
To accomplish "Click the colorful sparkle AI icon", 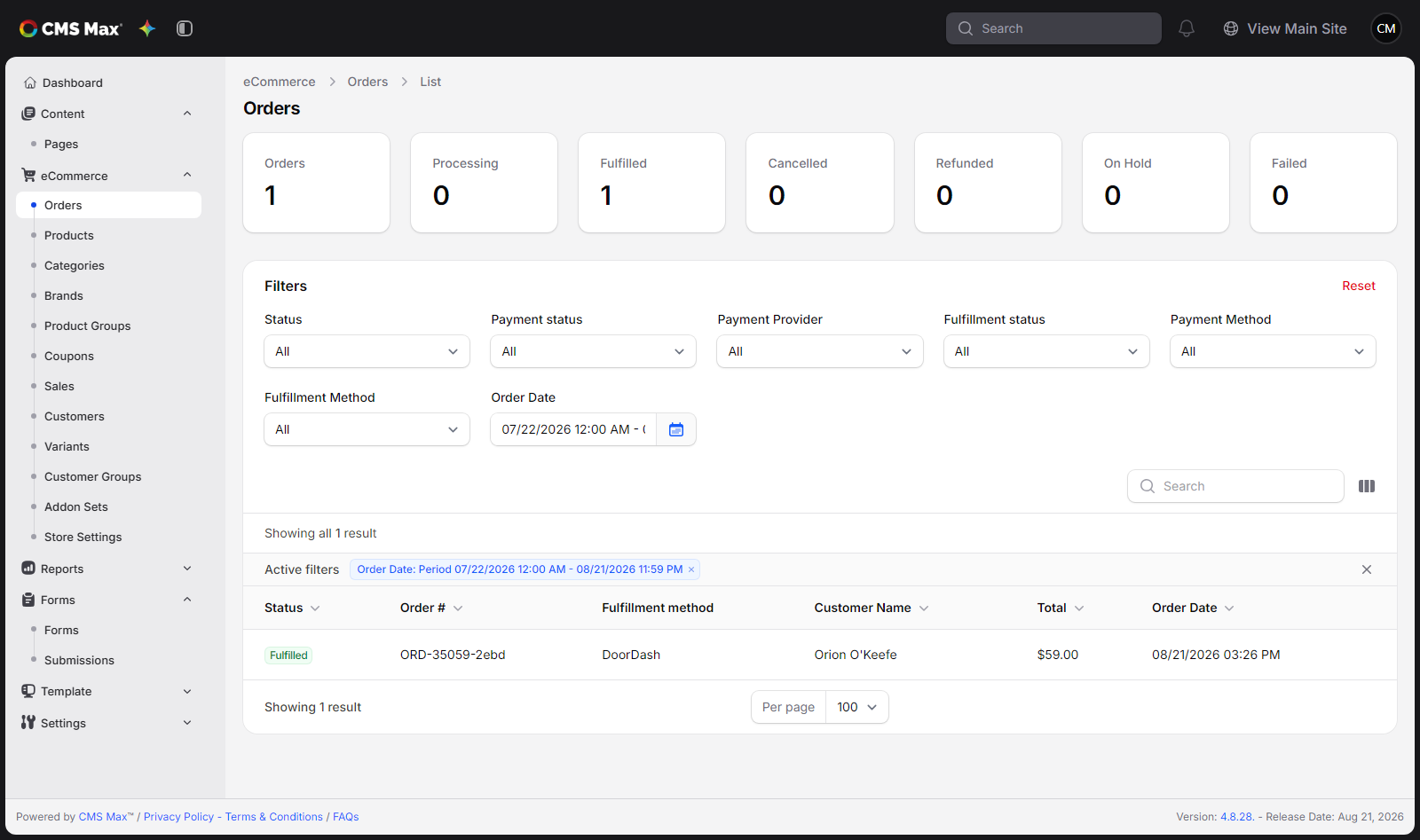I will tap(147, 28).
